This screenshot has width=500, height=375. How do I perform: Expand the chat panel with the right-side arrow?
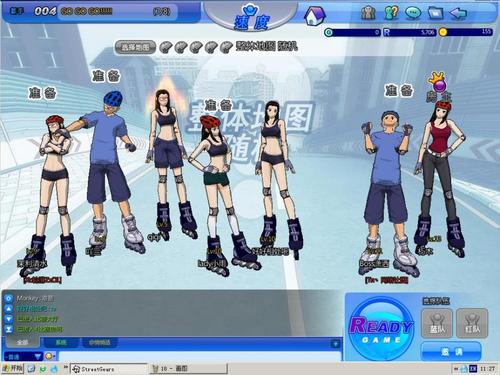pos(336,343)
